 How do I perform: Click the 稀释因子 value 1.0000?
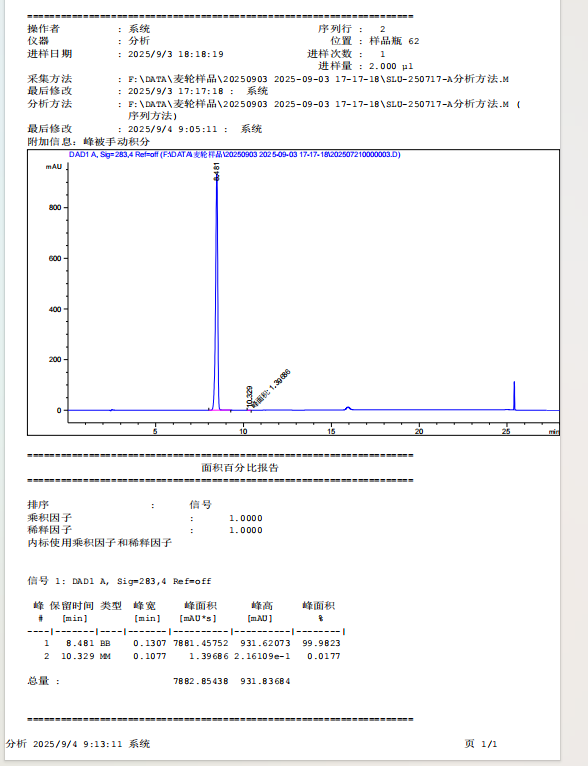click(246, 531)
